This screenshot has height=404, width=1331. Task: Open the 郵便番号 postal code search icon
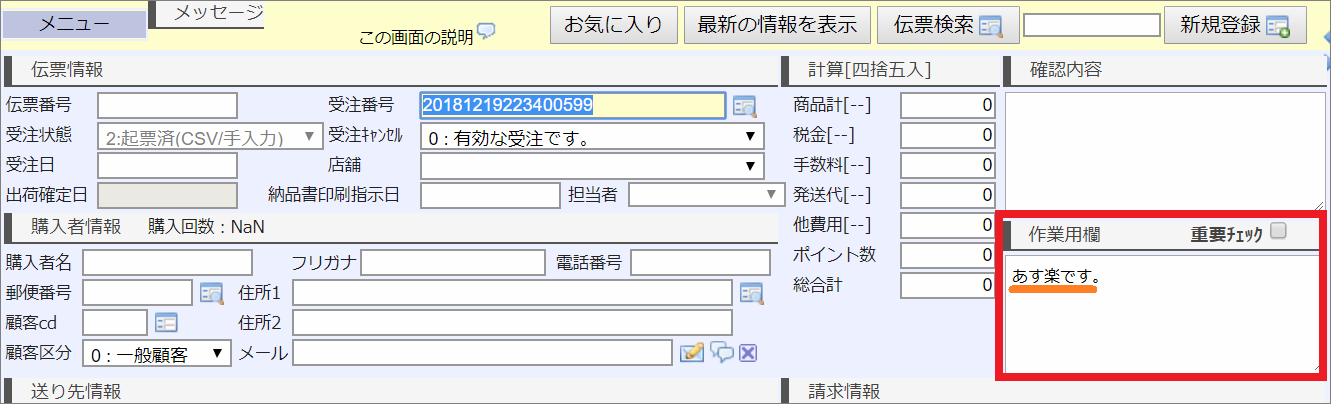(212, 293)
